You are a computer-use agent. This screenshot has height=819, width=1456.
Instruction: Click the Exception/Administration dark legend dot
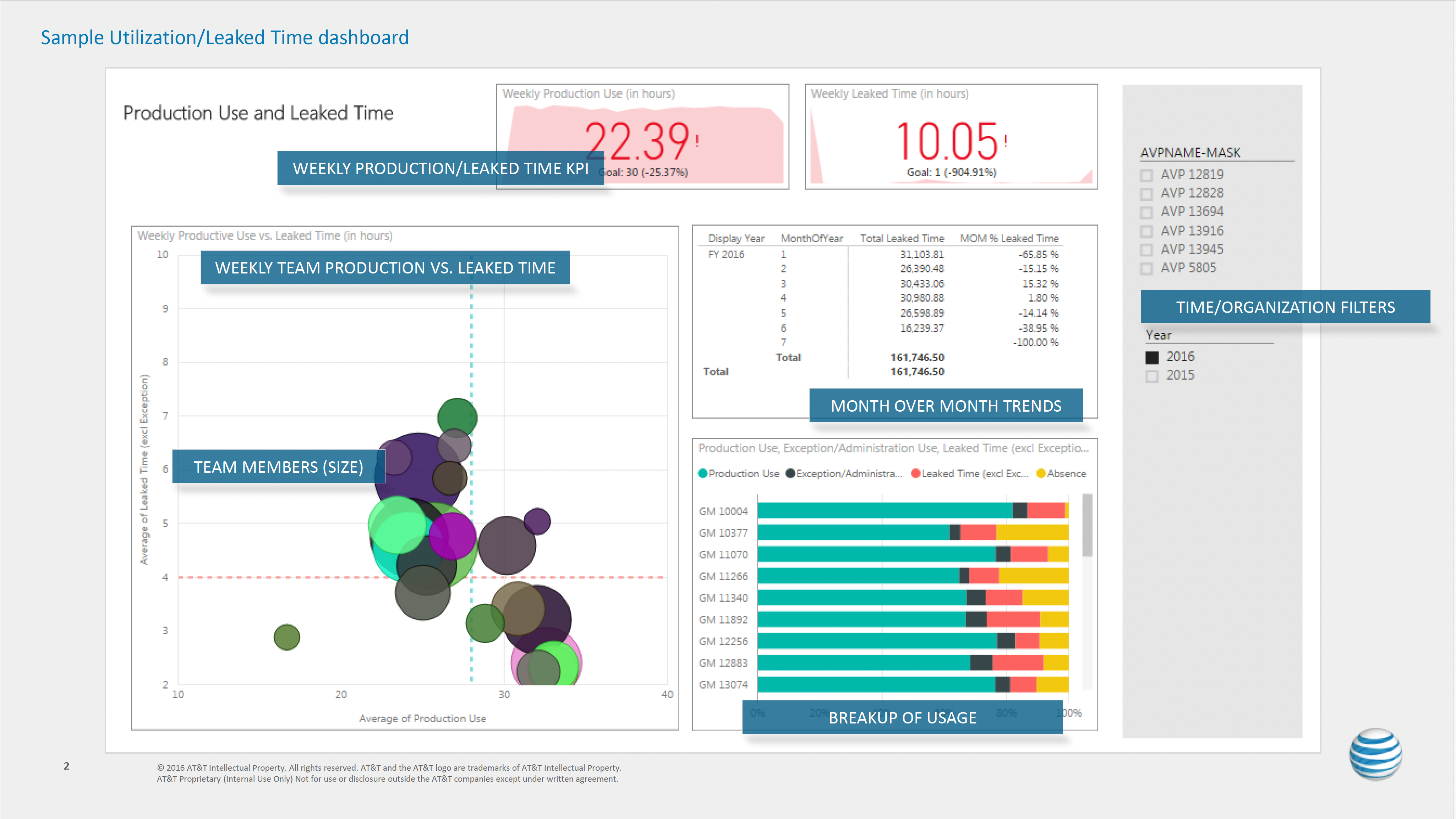coord(790,473)
